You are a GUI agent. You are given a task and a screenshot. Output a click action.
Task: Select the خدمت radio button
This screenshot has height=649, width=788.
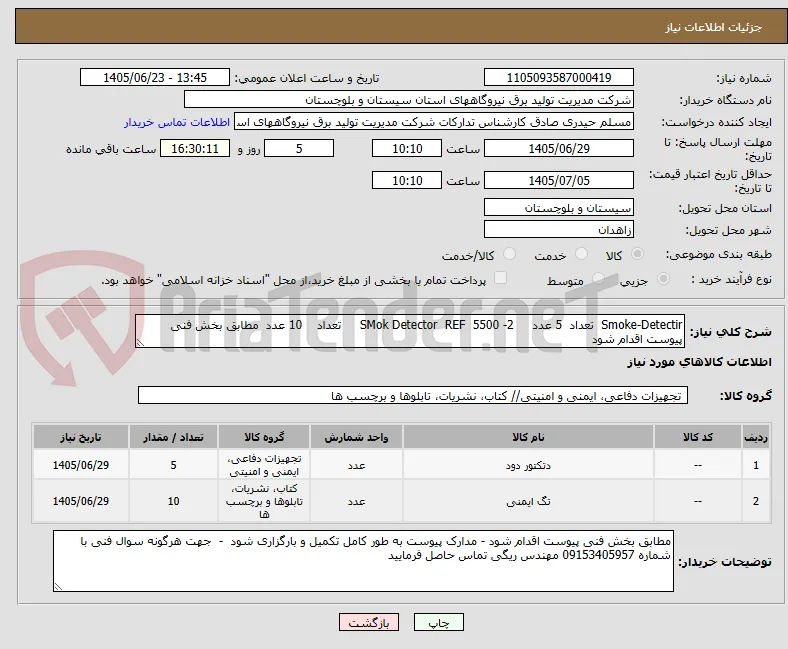581,254
